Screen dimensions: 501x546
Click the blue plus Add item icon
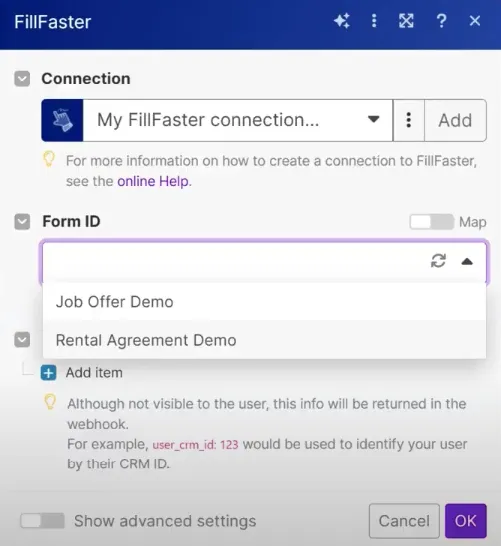[x=48, y=373]
